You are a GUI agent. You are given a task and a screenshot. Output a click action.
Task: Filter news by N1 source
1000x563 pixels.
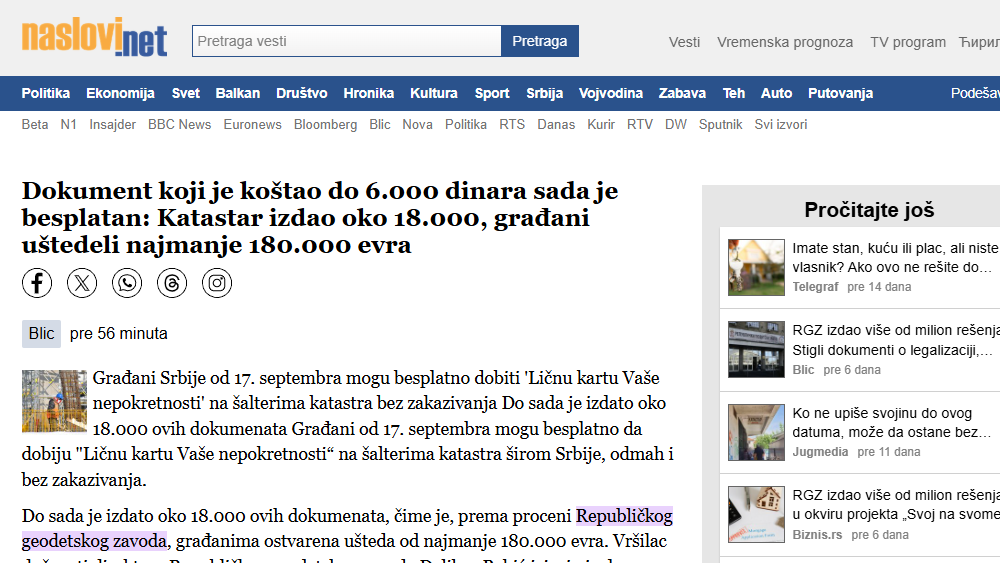[68, 124]
